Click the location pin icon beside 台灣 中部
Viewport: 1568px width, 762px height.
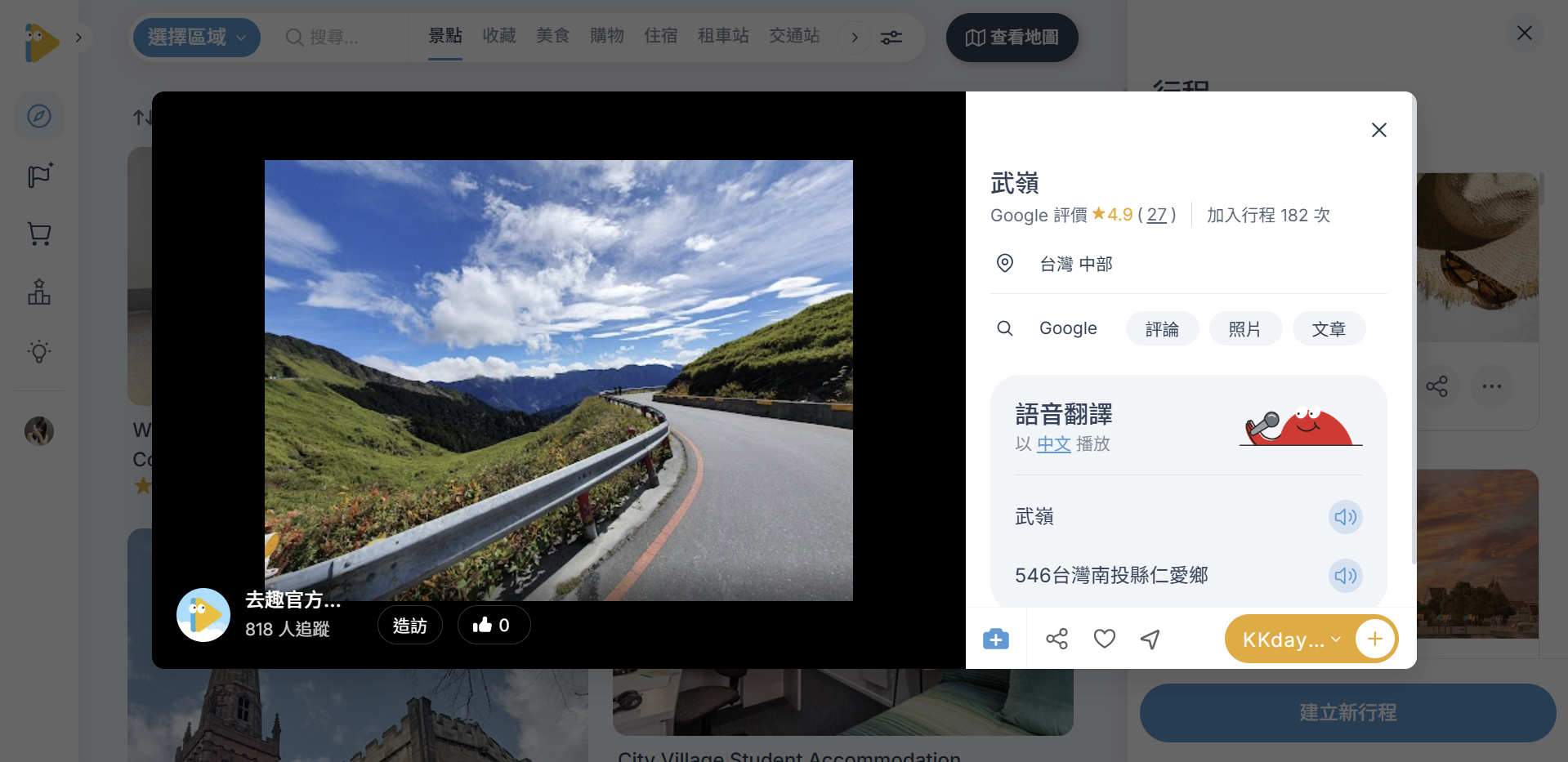click(x=1005, y=263)
